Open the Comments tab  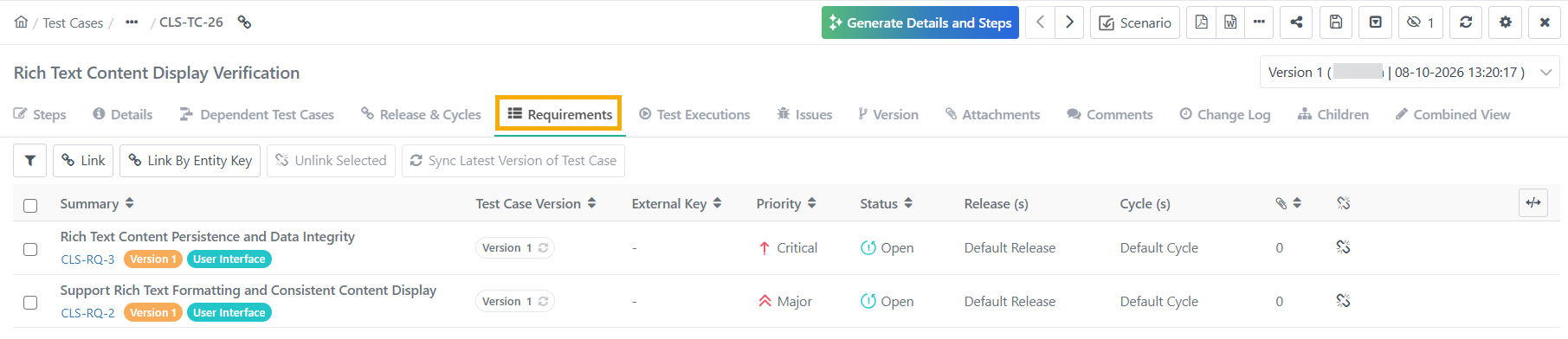(1110, 114)
